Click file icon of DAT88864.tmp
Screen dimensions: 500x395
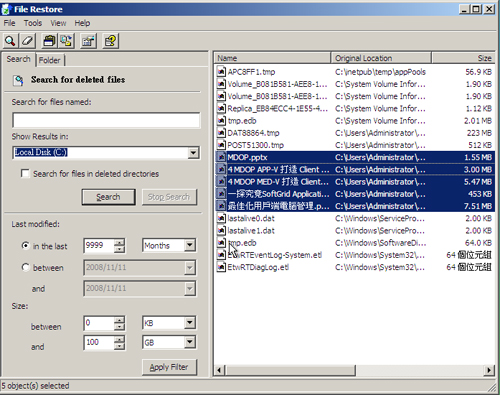tap(221, 133)
